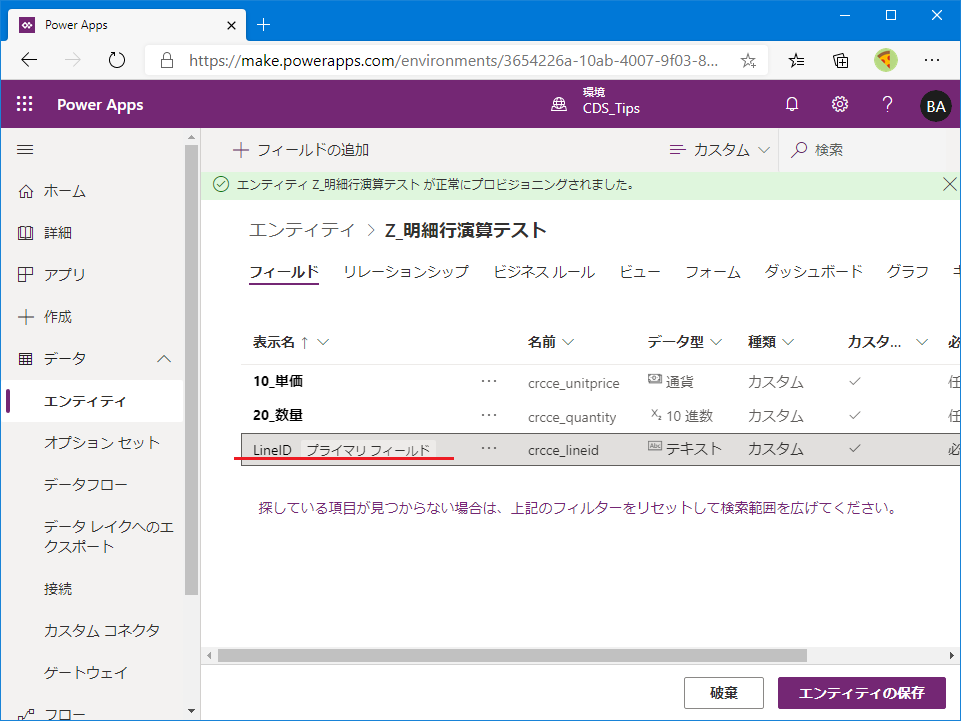This screenshot has width=961, height=721.
Task: Open ゲートウェイ in the sidebar
Action: click(x=86, y=673)
